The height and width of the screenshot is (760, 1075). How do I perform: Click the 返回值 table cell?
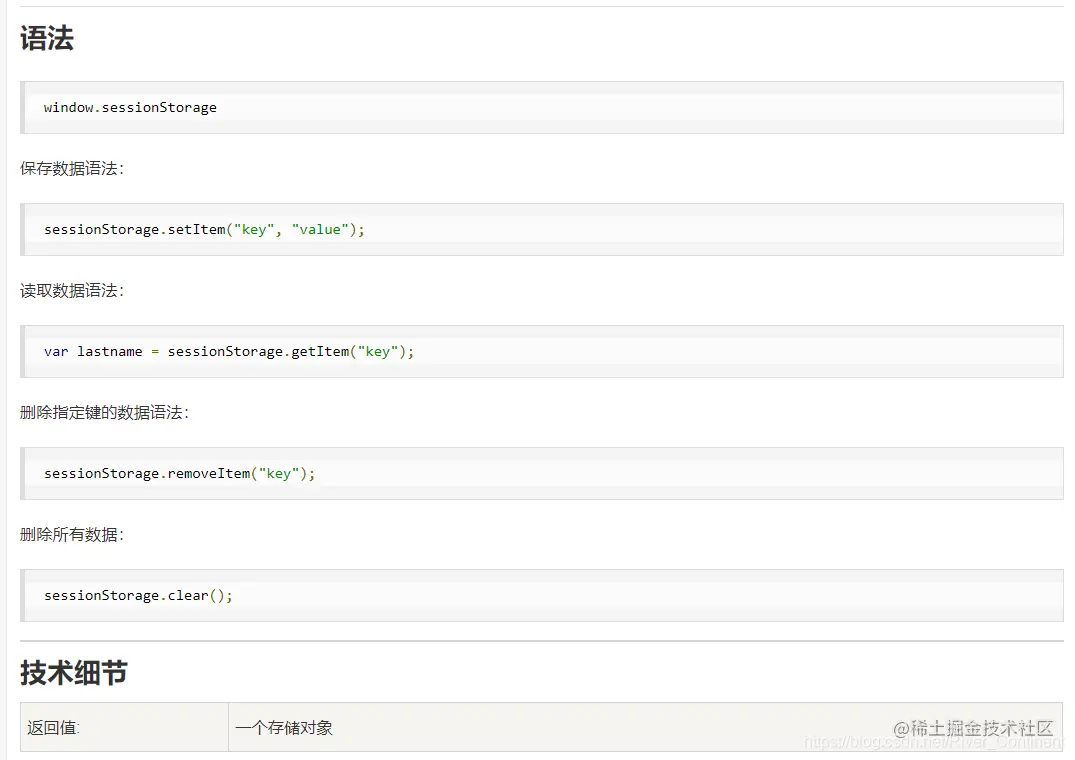click(x=124, y=727)
